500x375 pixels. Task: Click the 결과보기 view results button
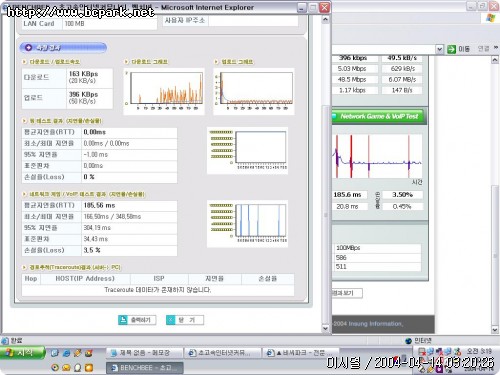point(347,293)
